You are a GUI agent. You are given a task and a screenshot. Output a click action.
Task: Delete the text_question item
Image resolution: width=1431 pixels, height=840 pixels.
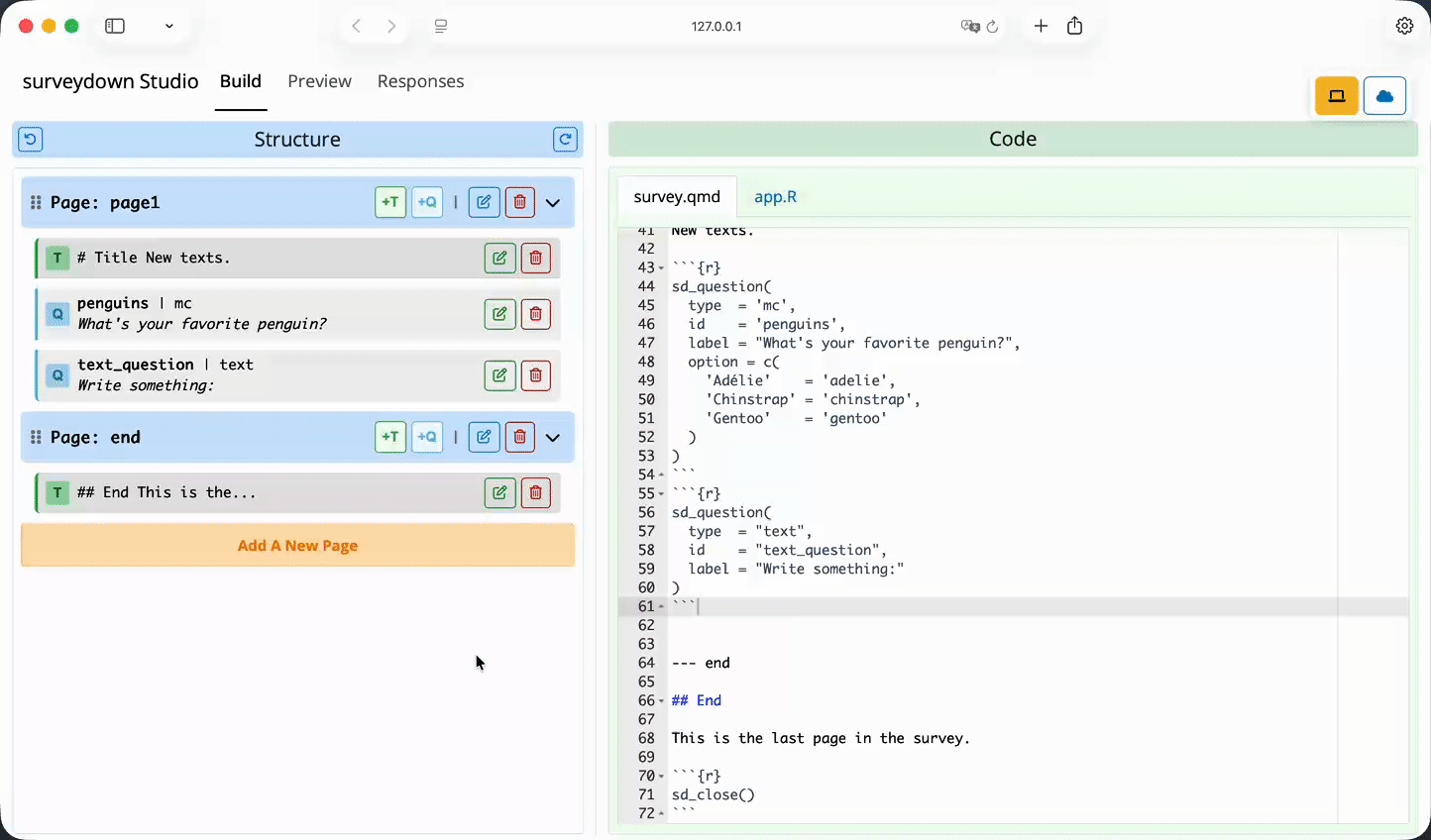tap(535, 375)
